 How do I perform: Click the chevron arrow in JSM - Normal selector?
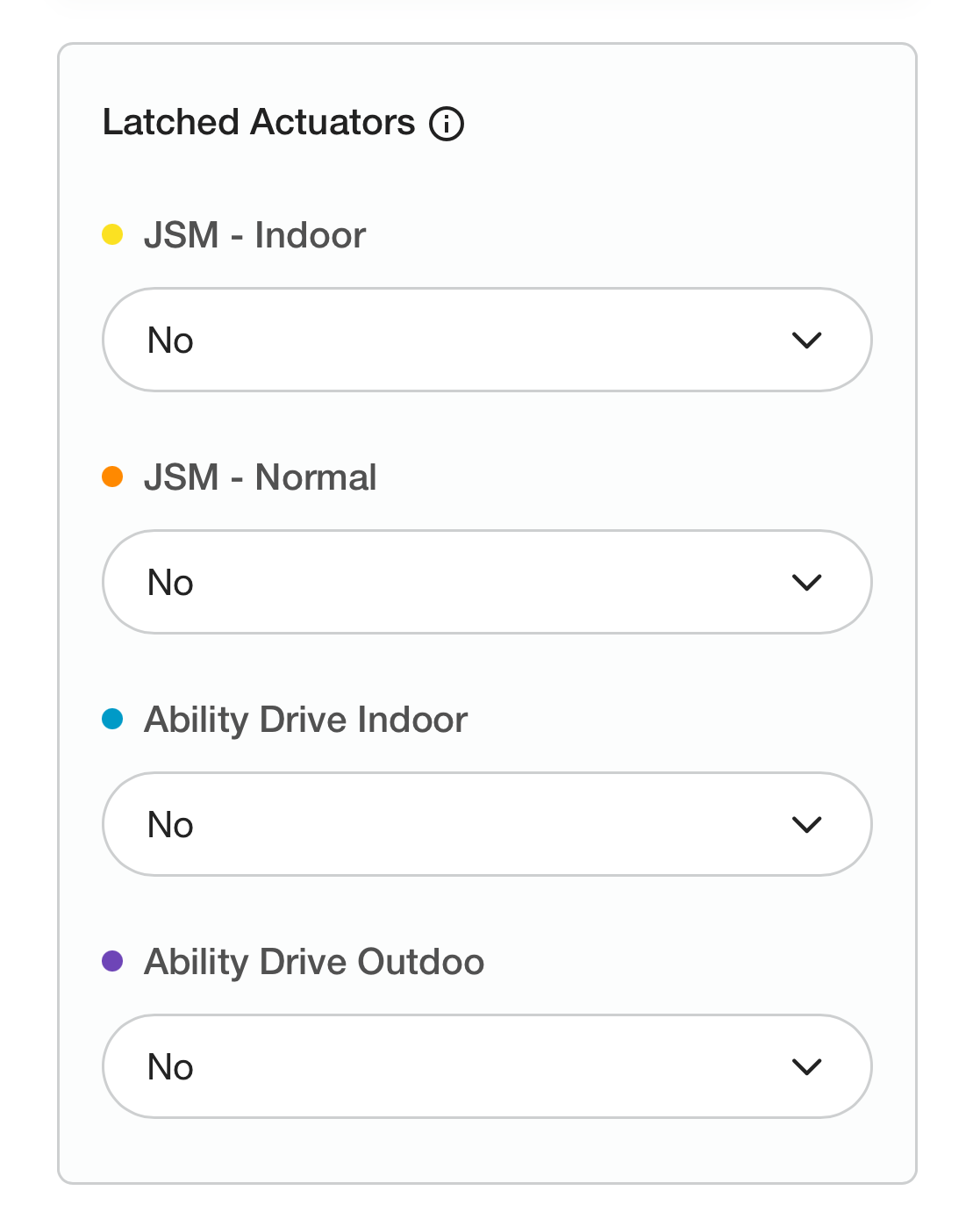806,583
